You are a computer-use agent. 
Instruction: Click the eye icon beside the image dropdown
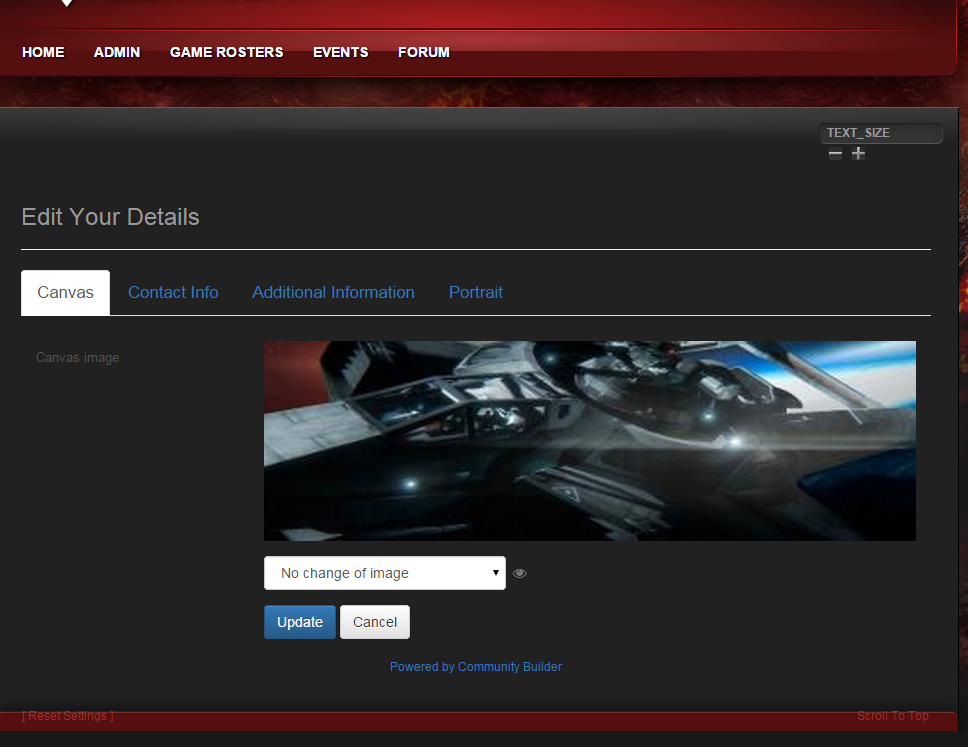[520, 574]
